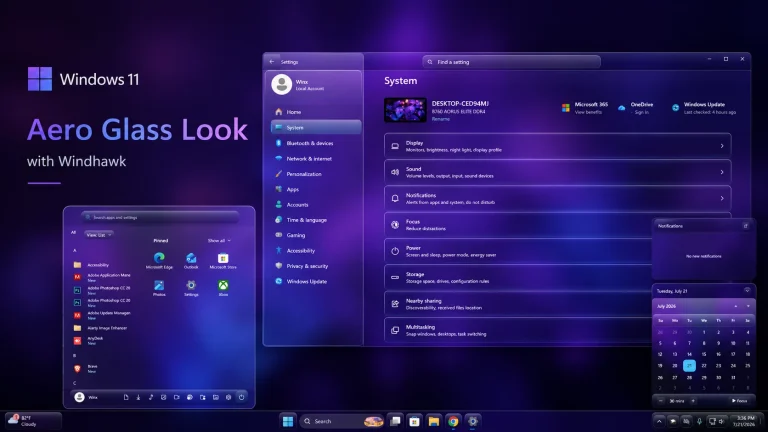The image size is (768, 432).
Task: Click the desktop wallpaper thumbnail in System
Action: (x=405, y=110)
